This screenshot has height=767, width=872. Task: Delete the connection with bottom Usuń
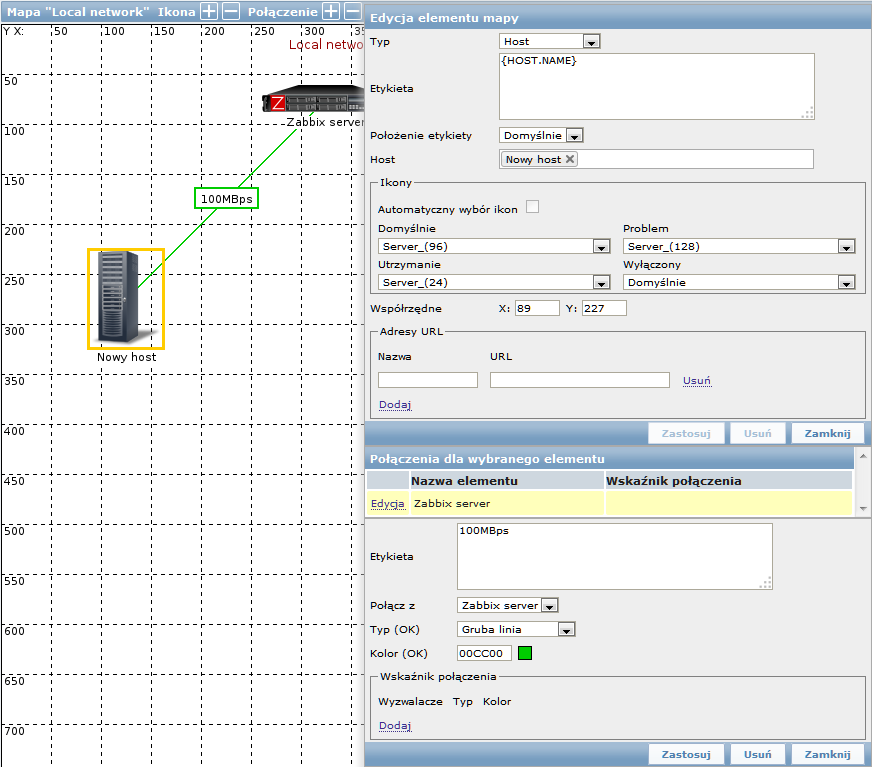(x=757, y=754)
